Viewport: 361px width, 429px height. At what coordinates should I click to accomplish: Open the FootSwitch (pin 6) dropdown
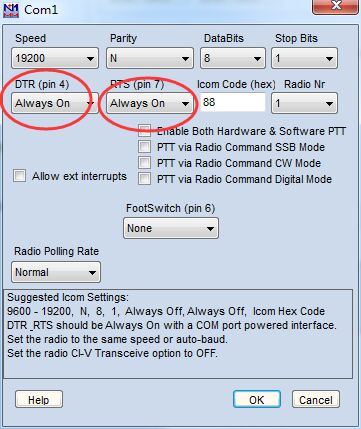coord(171,228)
